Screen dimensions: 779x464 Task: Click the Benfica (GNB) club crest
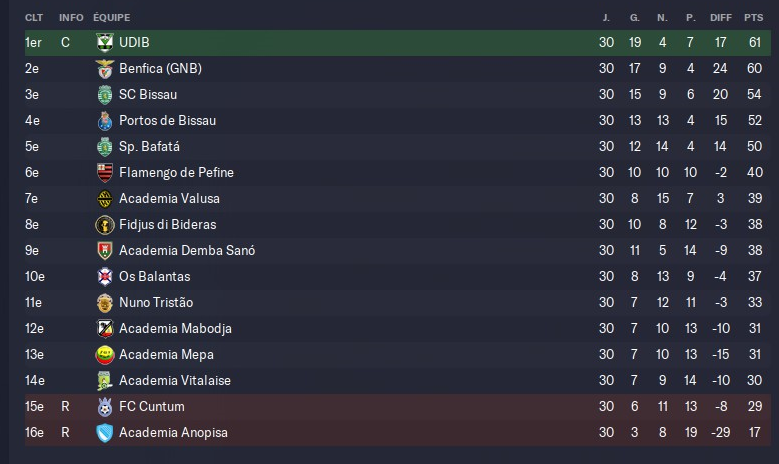tap(105, 68)
